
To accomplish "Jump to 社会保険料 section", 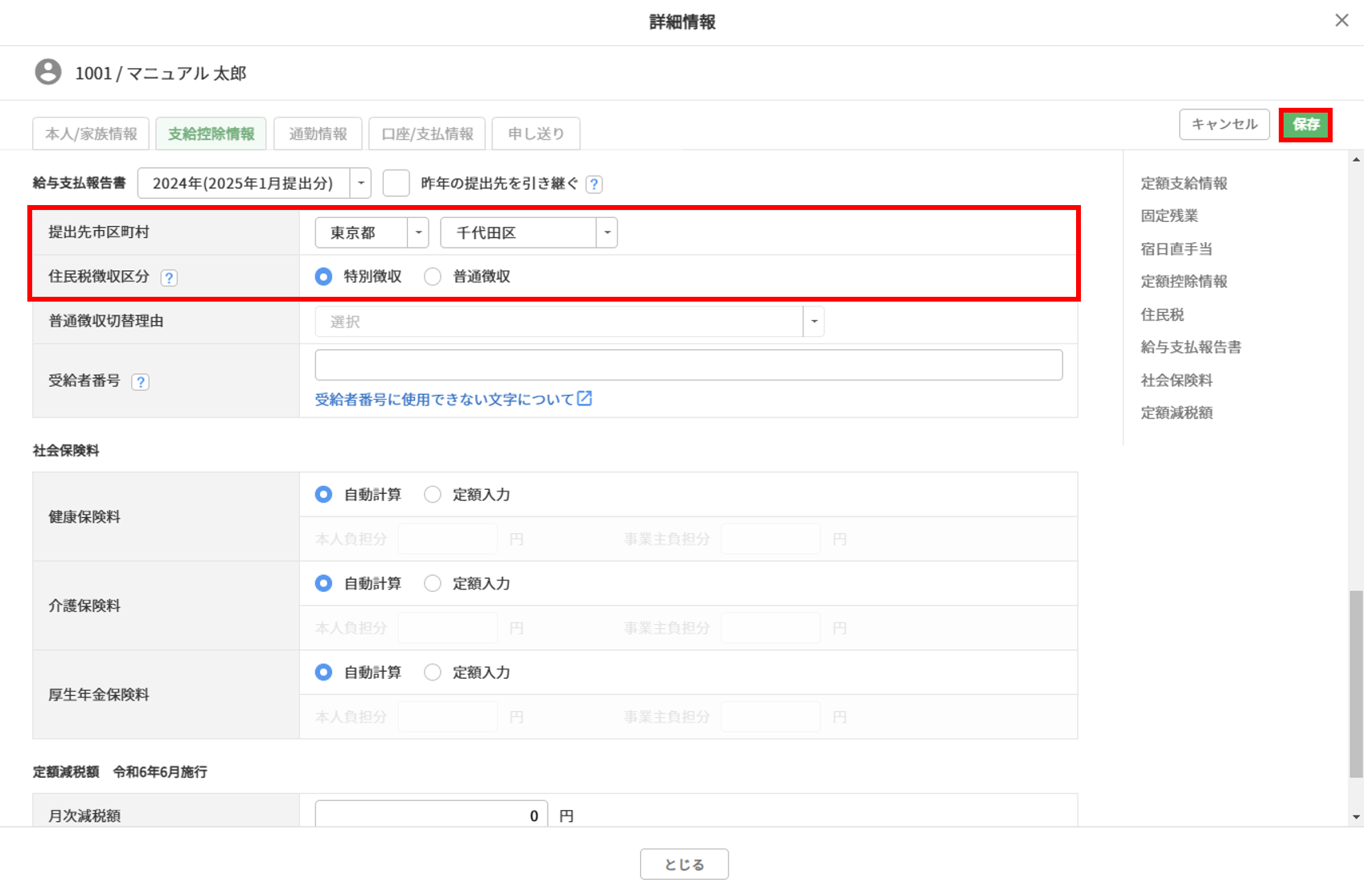I will point(1177,380).
